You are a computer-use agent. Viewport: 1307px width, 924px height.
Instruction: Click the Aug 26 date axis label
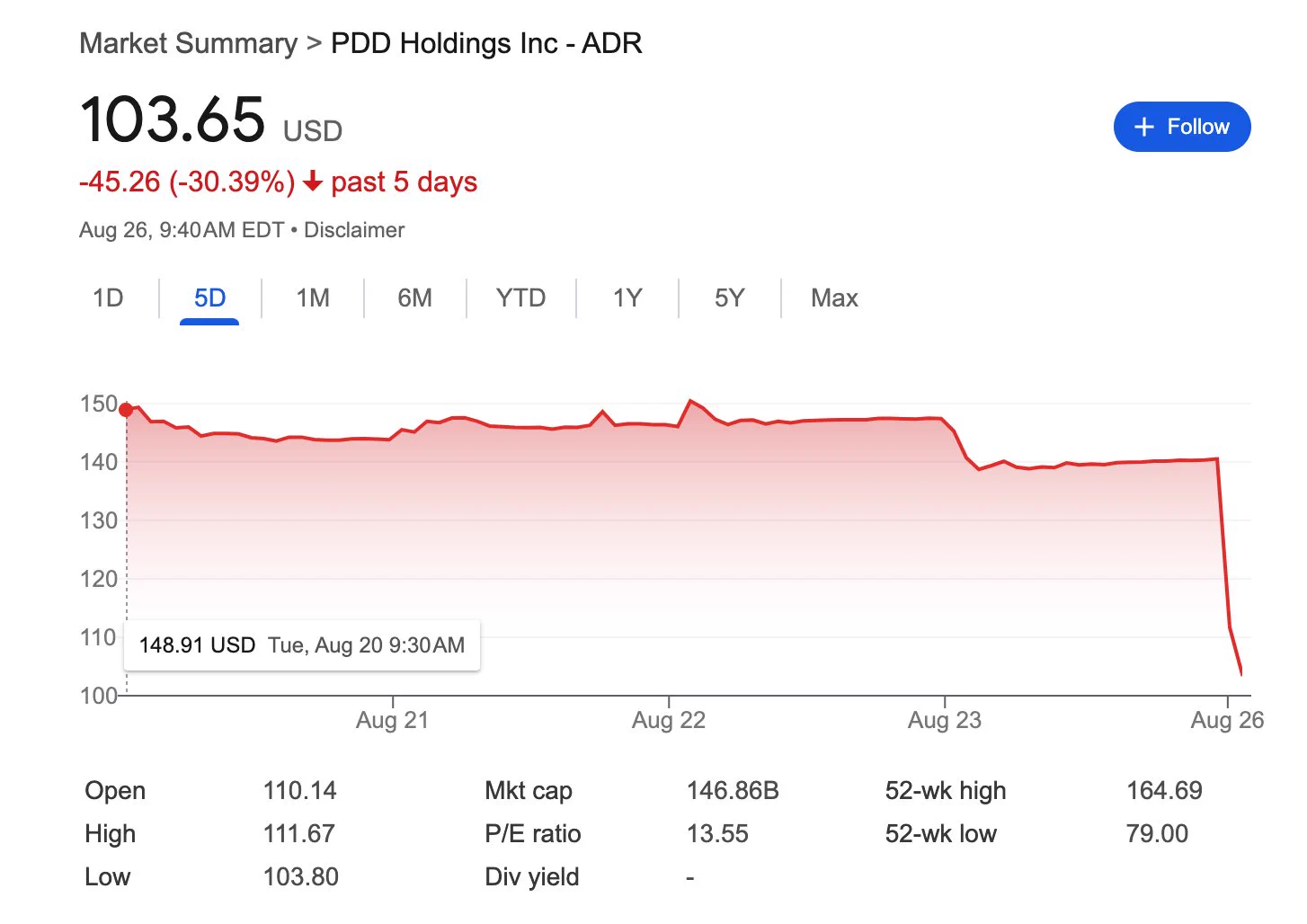(x=1227, y=720)
